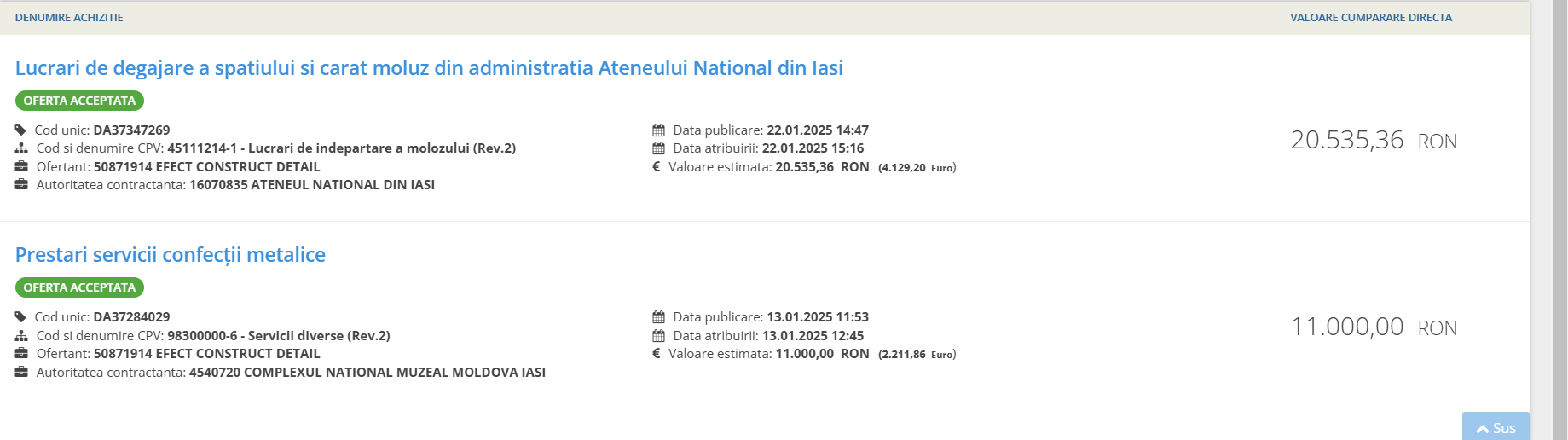This screenshot has width=1568, height=440.
Task: Click the CPV hierarchy icon for 45111214-1
Action: [21, 148]
